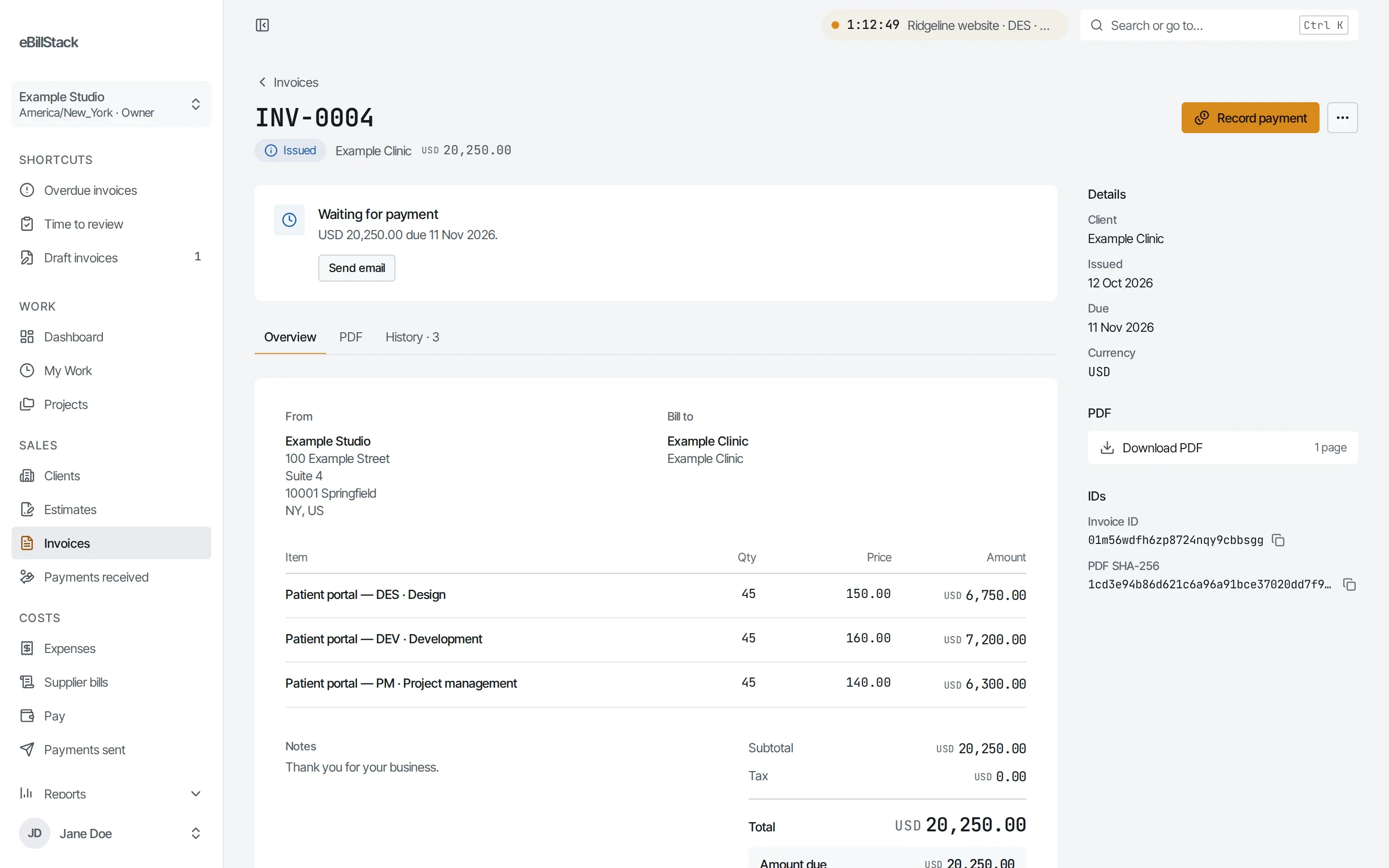Select Invoices in the sidebar

(x=111, y=543)
